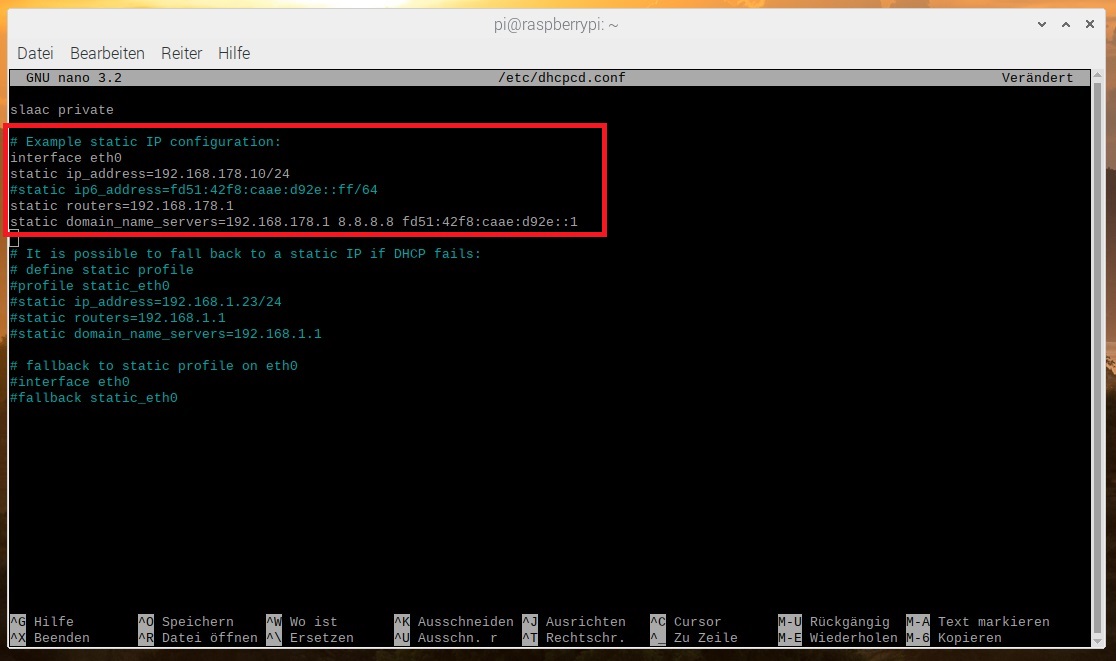Click the static ip_address=192.168.178.10/24 line
The image size is (1116, 661).
[x=150, y=174]
